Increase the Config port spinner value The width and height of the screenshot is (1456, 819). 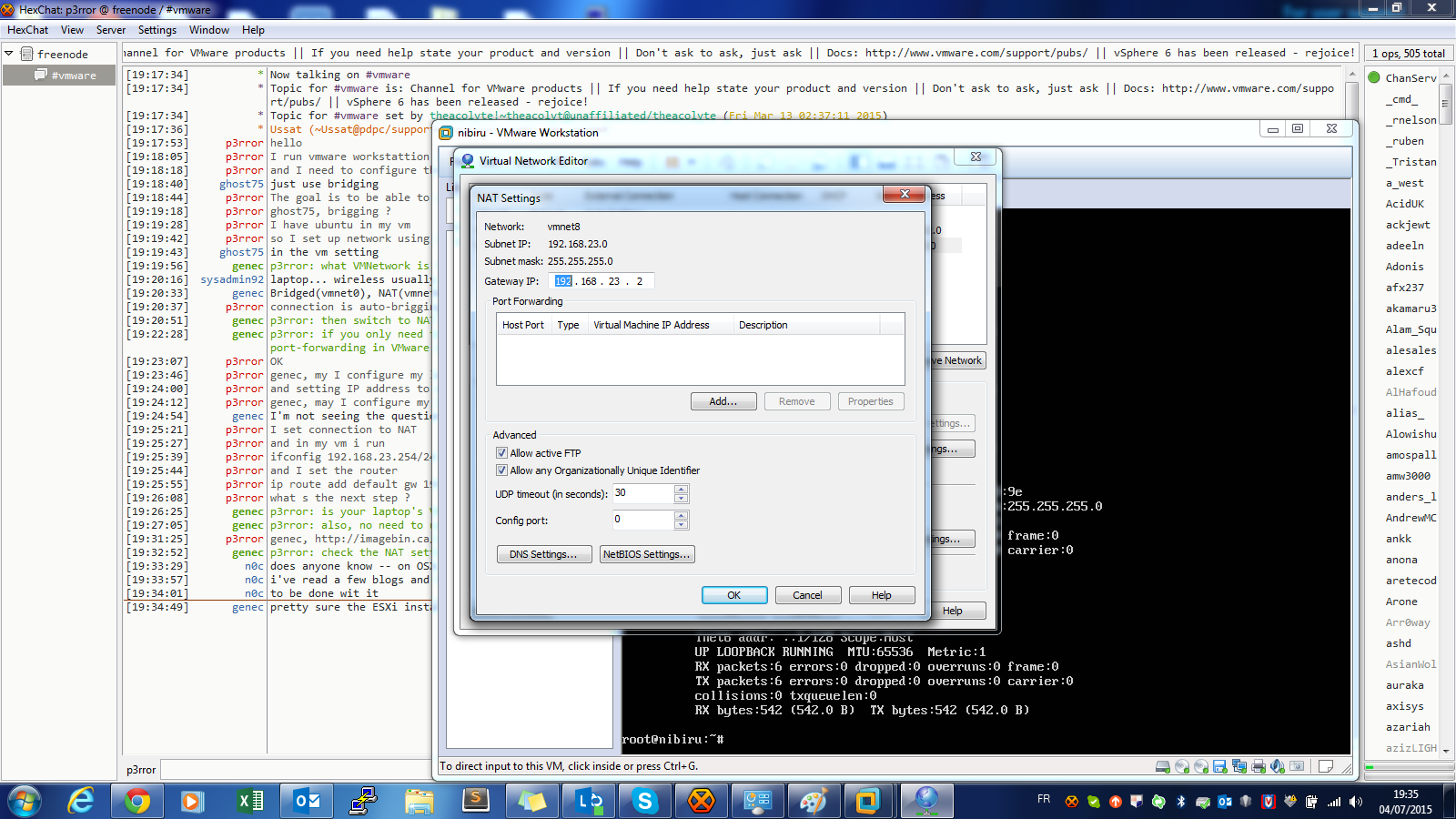pos(681,515)
